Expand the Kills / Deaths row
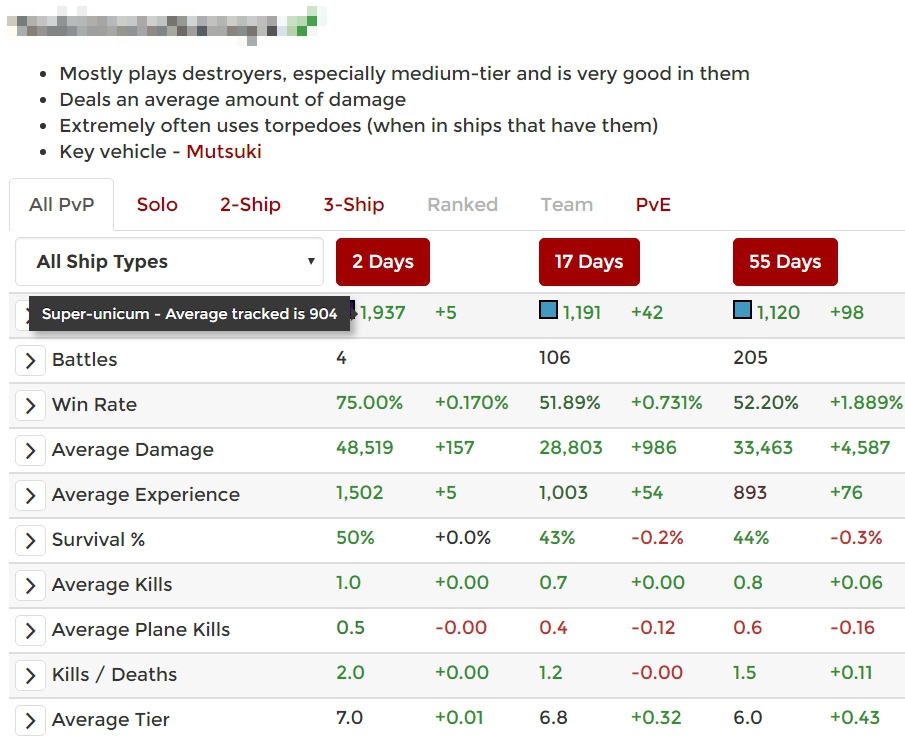The width and height of the screenshot is (905, 752). click(30, 675)
